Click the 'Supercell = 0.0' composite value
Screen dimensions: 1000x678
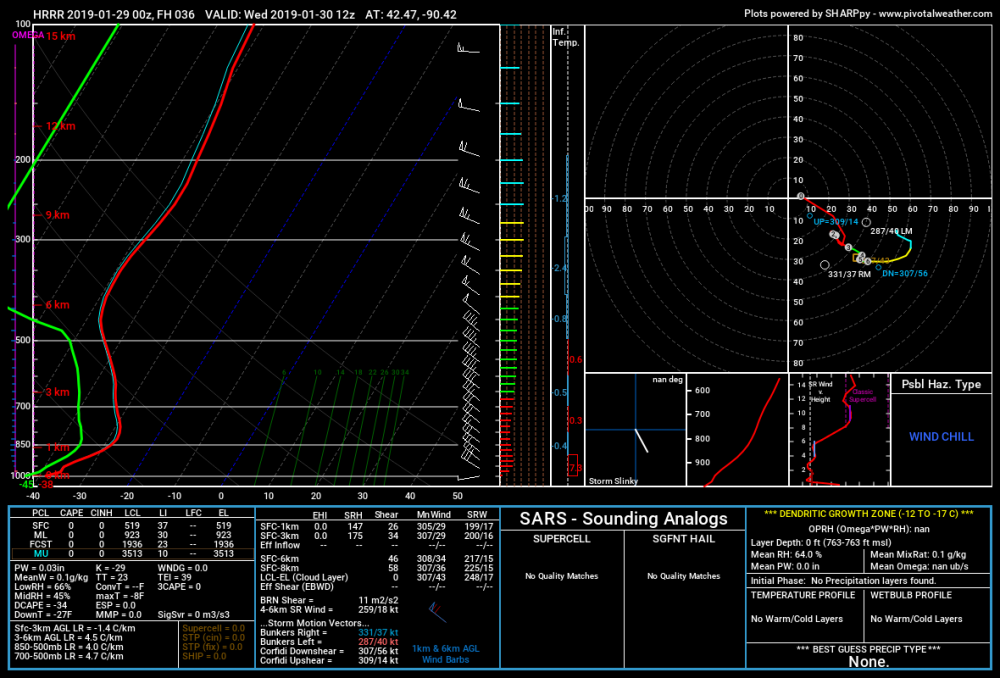[214, 628]
